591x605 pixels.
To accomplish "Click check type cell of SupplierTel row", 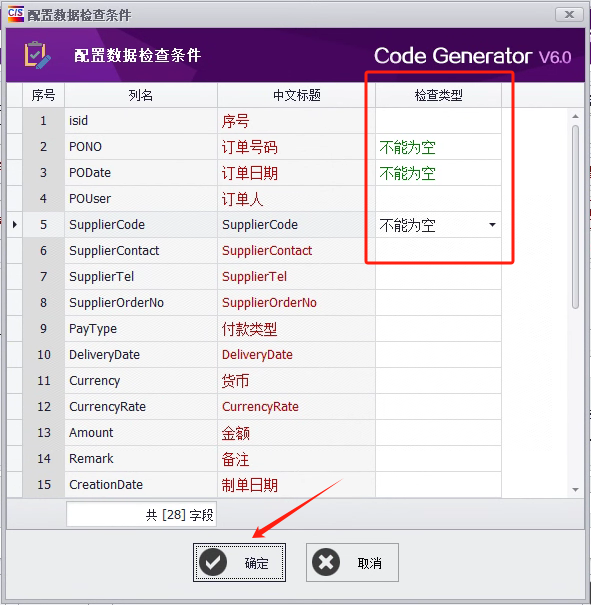I will pos(438,277).
